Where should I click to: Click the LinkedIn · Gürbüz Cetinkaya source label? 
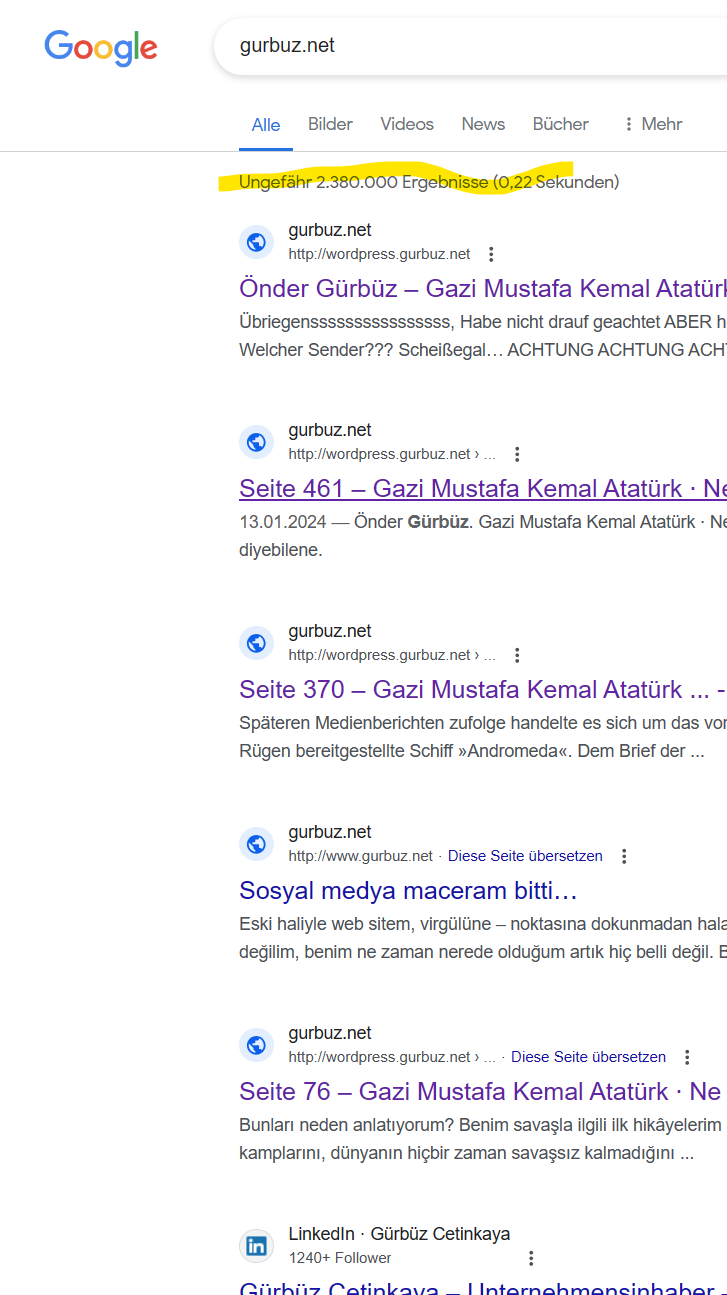[x=399, y=1234]
